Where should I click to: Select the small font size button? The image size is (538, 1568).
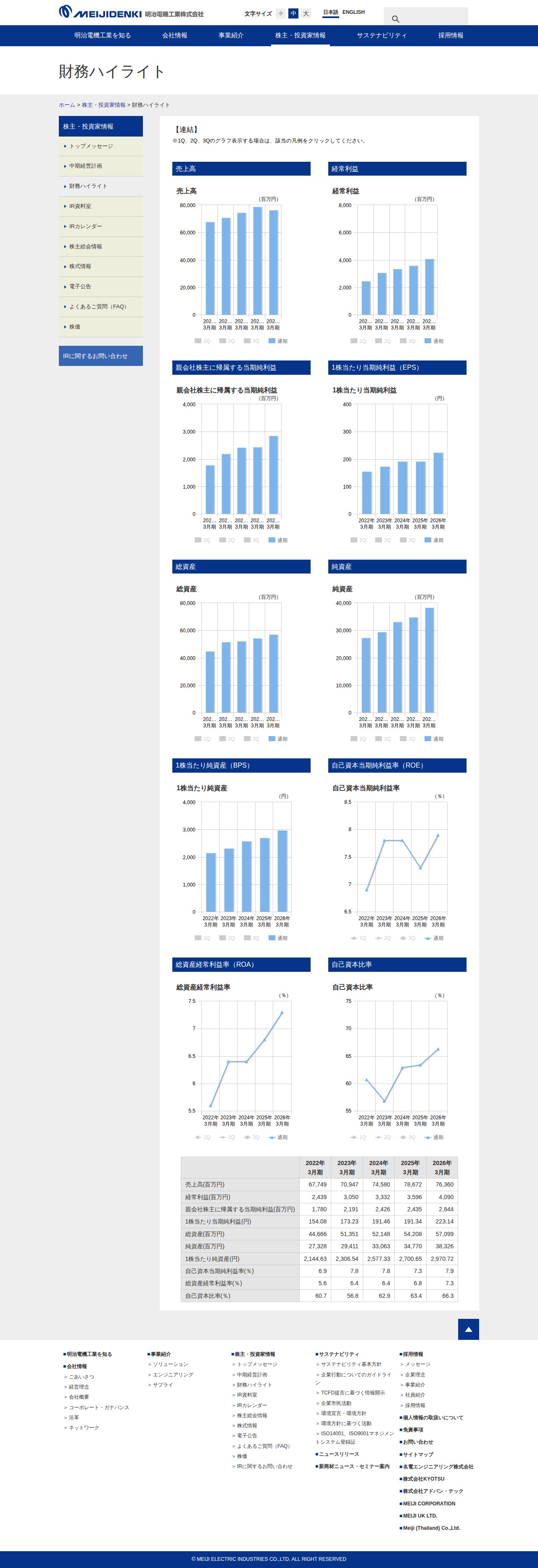[x=281, y=13]
